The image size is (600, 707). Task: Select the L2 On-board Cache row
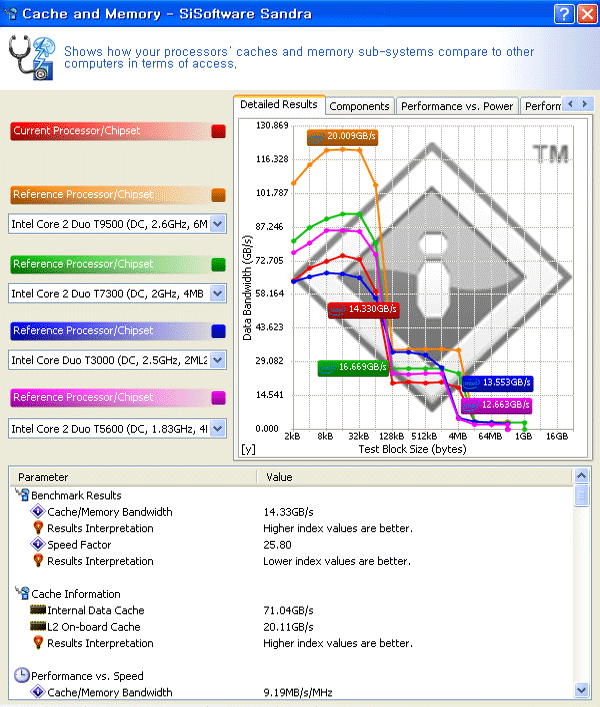pyautogui.click(x=291, y=627)
